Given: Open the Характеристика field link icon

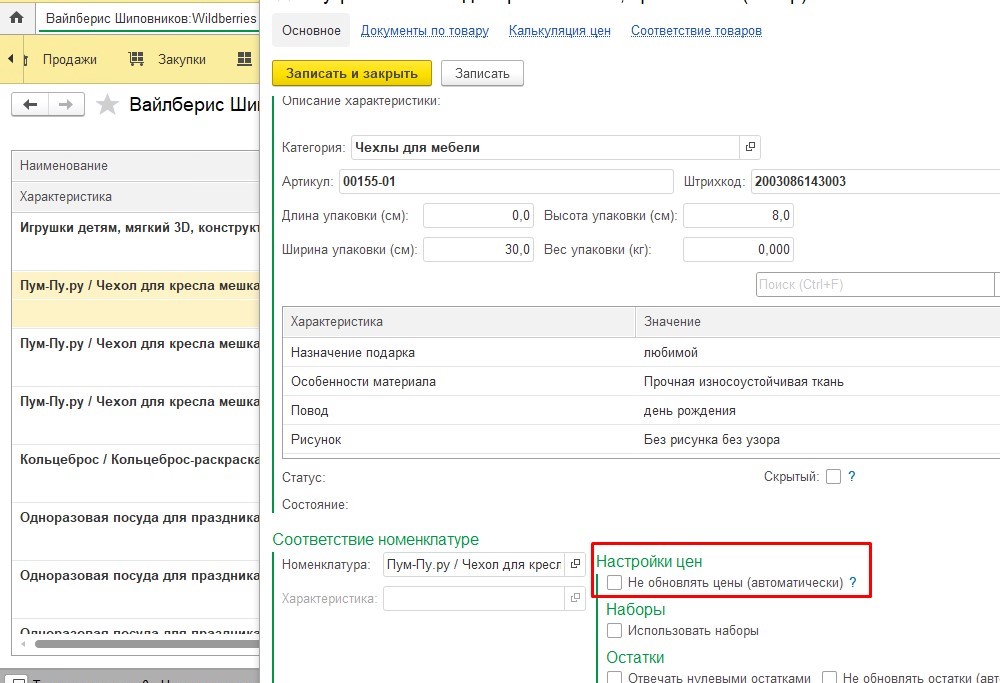Looking at the screenshot, I should coord(575,598).
